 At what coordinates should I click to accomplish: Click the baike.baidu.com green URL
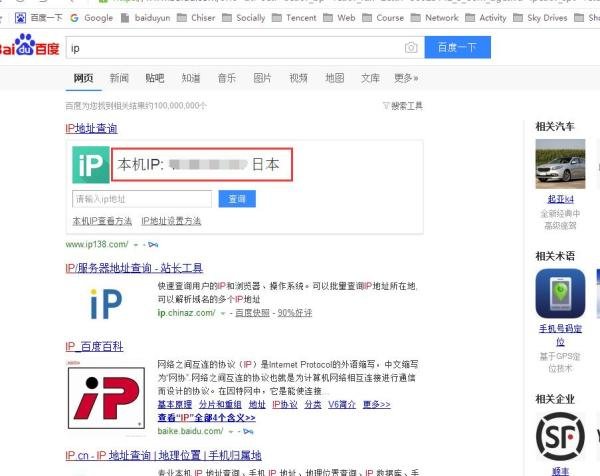190,431
